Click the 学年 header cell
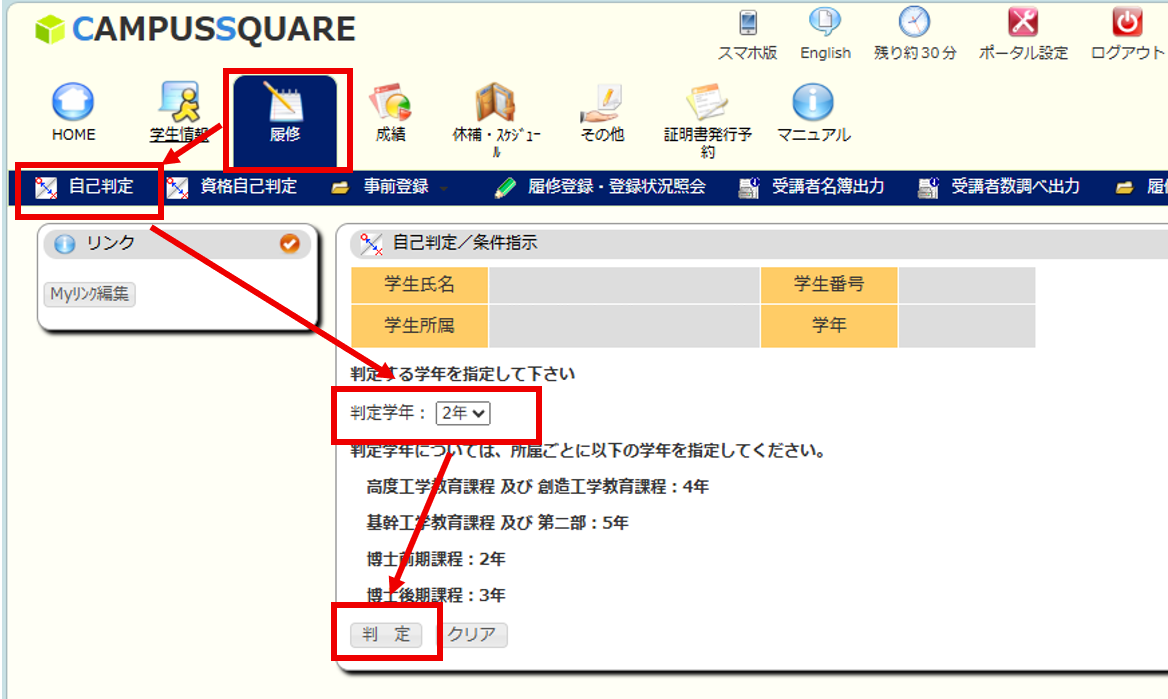 click(x=829, y=326)
